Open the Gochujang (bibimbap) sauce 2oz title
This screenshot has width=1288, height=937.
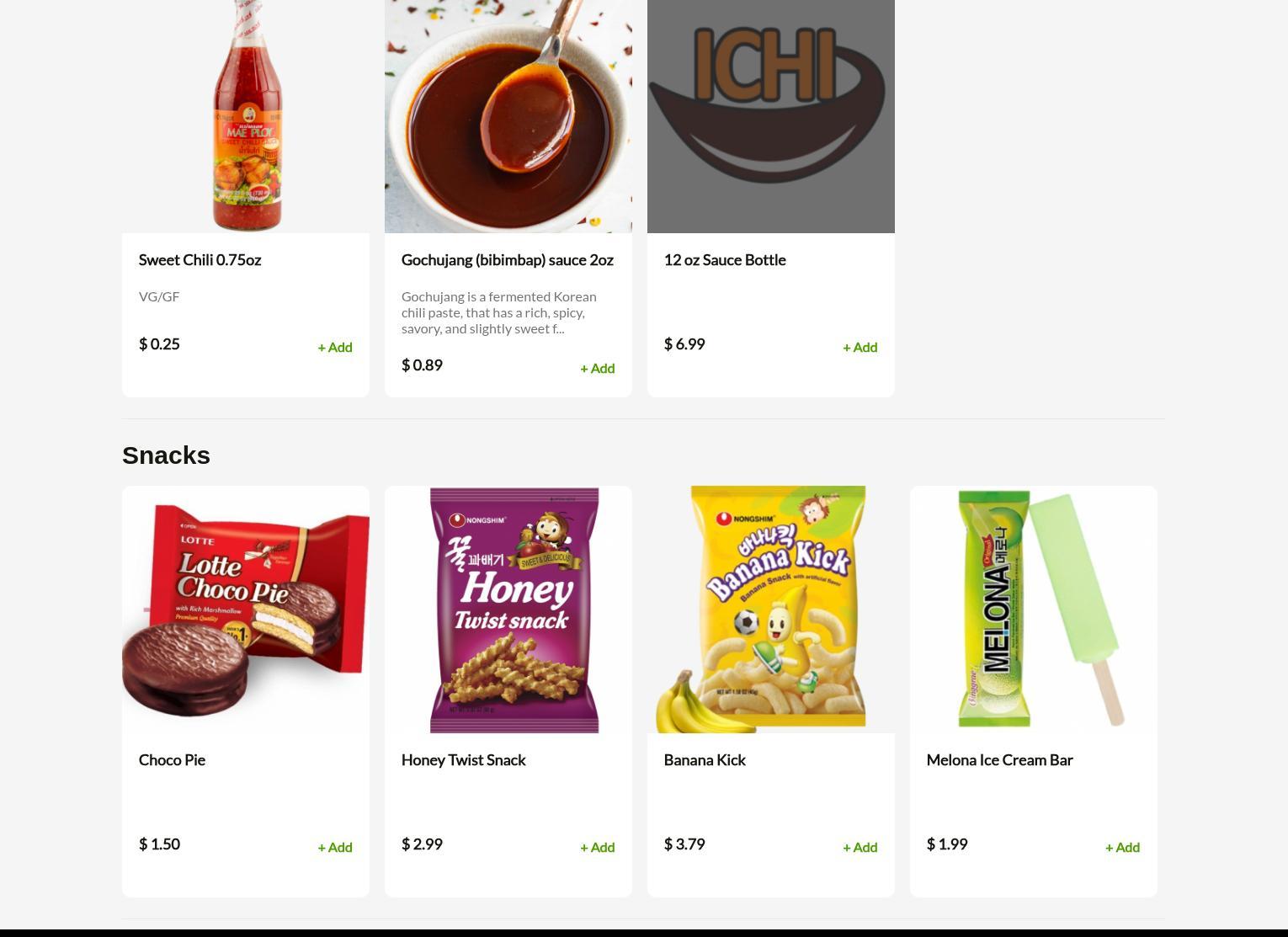(507, 260)
